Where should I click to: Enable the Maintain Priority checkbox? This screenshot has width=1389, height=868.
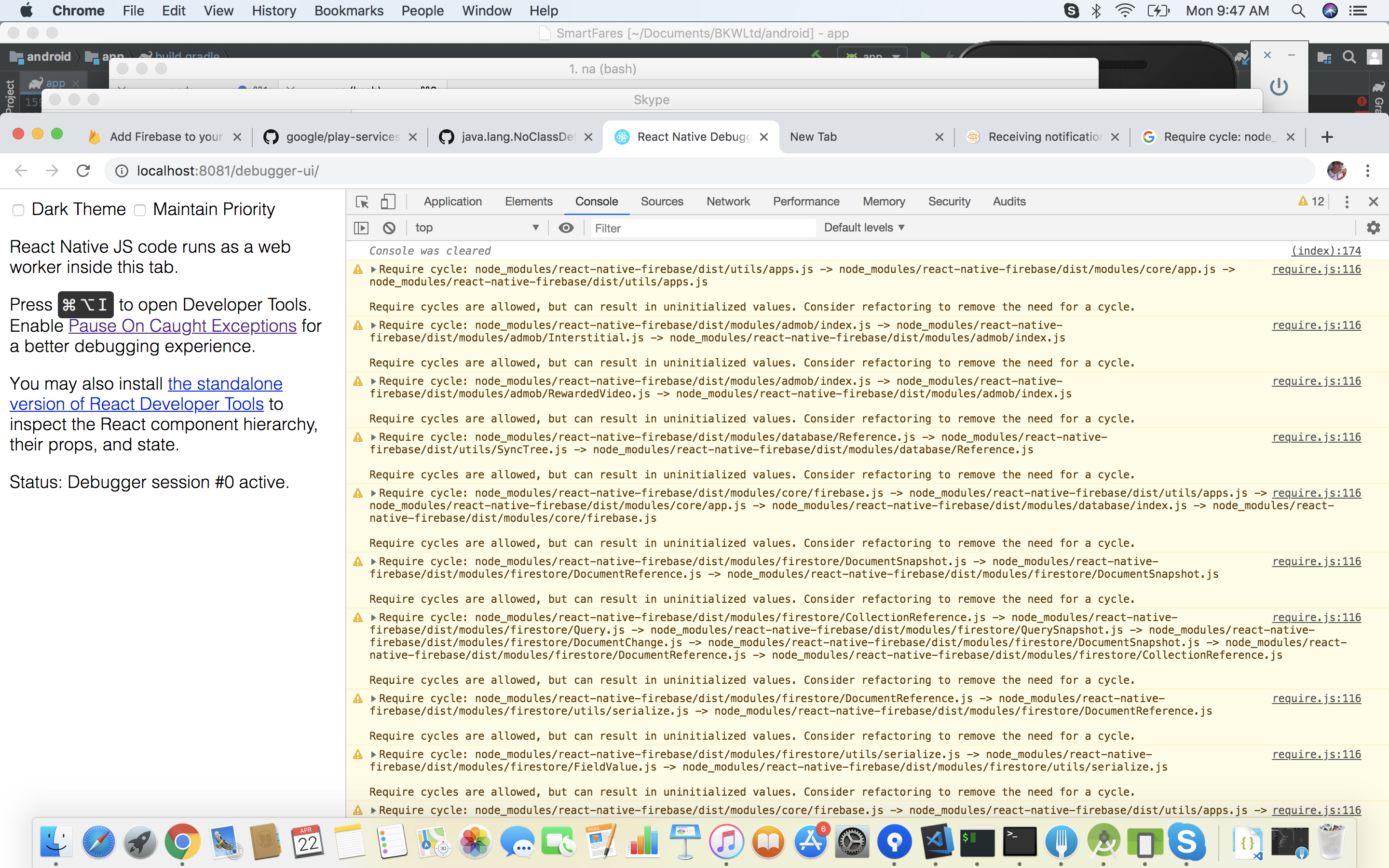[140, 210]
